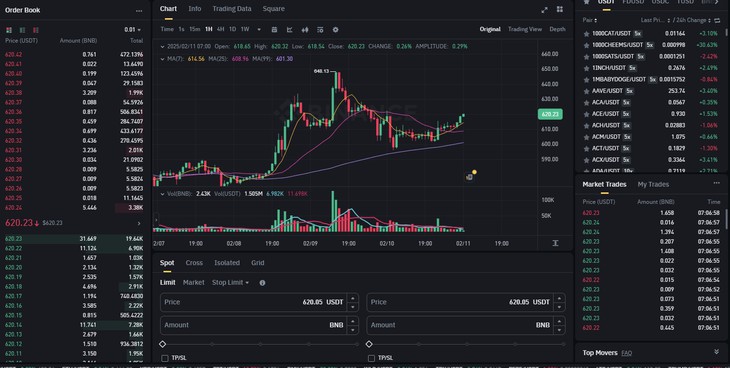Open the chart calendar date picker icon
Image resolution: width=730 pixels, height=368 pixels.
(274, 29)
